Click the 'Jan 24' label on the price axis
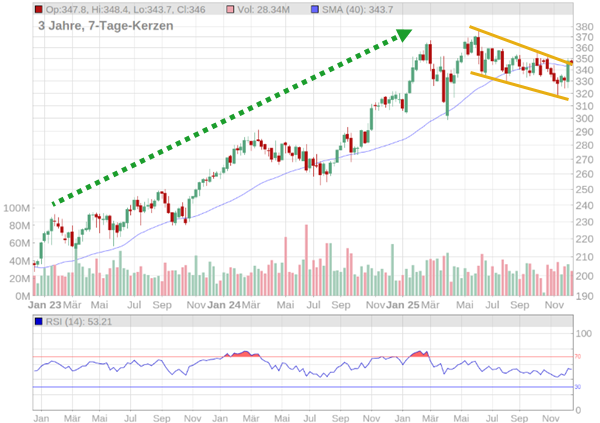600x423 pixels. pyautogui.click(x=223, y=304)
